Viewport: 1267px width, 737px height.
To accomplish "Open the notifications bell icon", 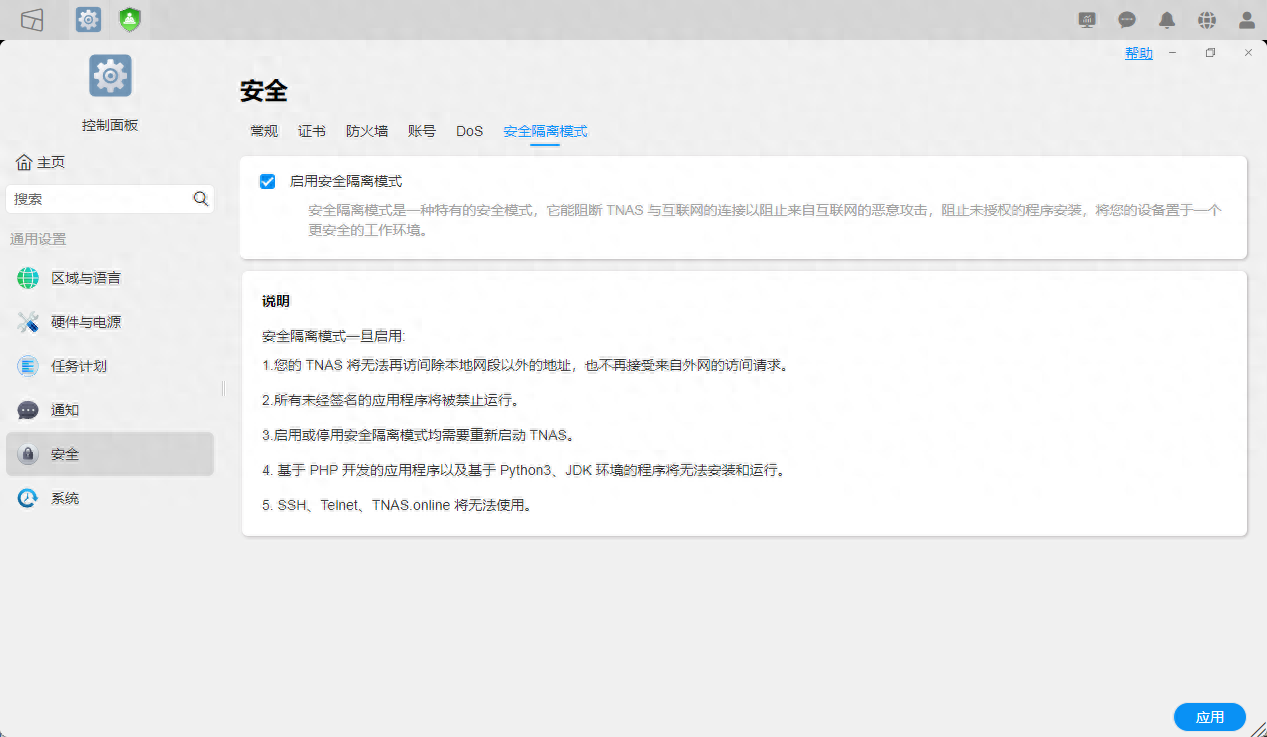I will (1166, 18).
